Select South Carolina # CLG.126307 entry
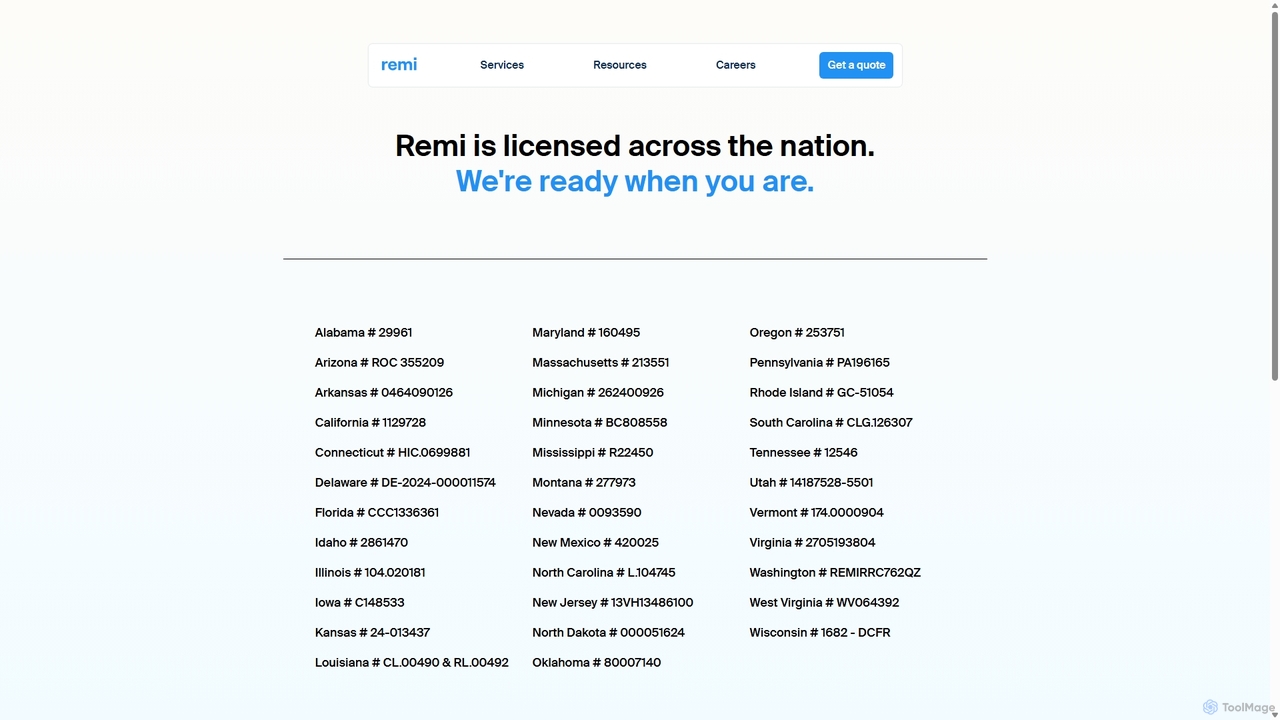This screenshot has height=720, width=1280. (x=831, y=423)
